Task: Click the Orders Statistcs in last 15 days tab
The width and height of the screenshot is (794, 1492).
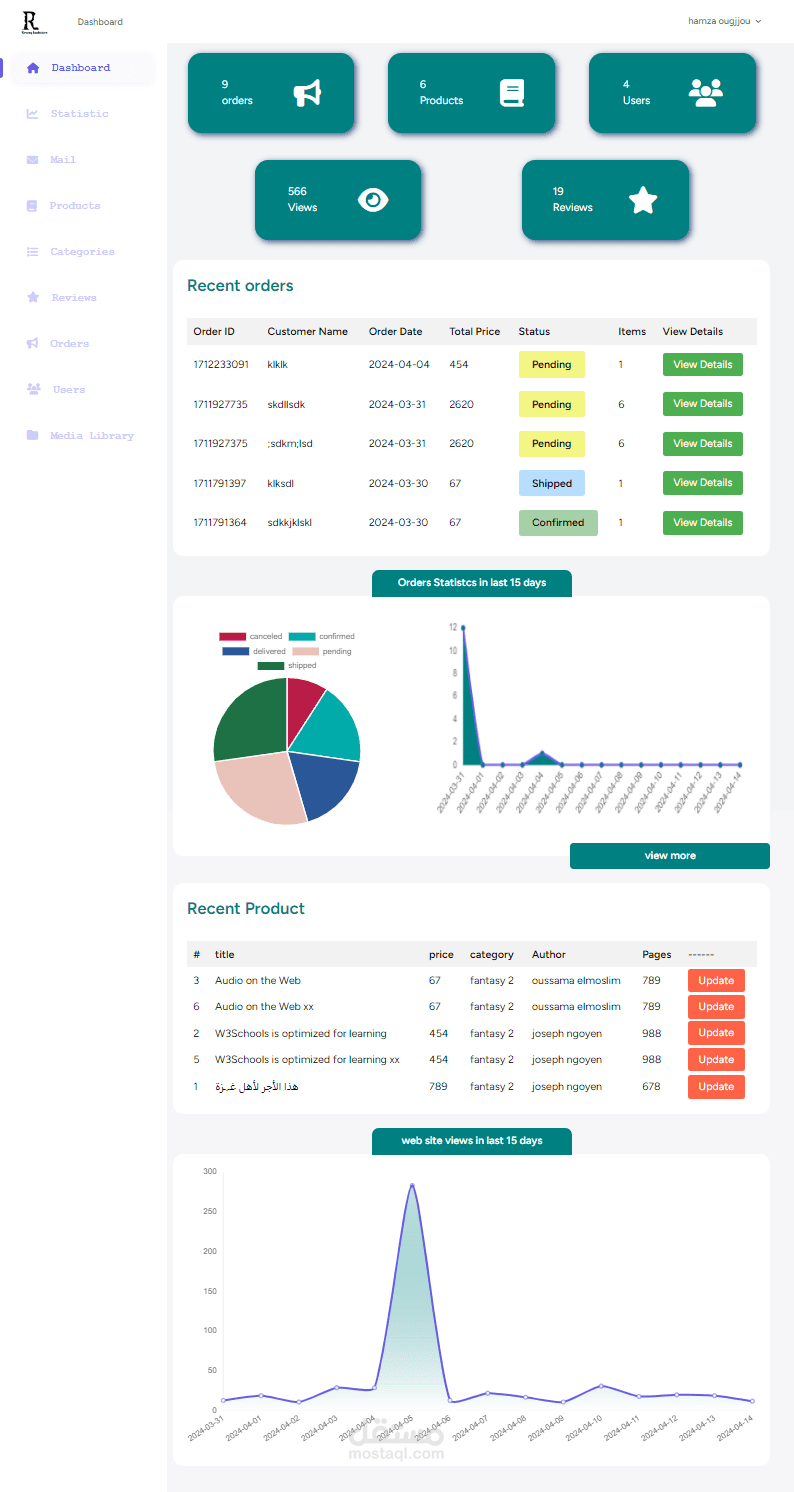Action: (472, 583)
